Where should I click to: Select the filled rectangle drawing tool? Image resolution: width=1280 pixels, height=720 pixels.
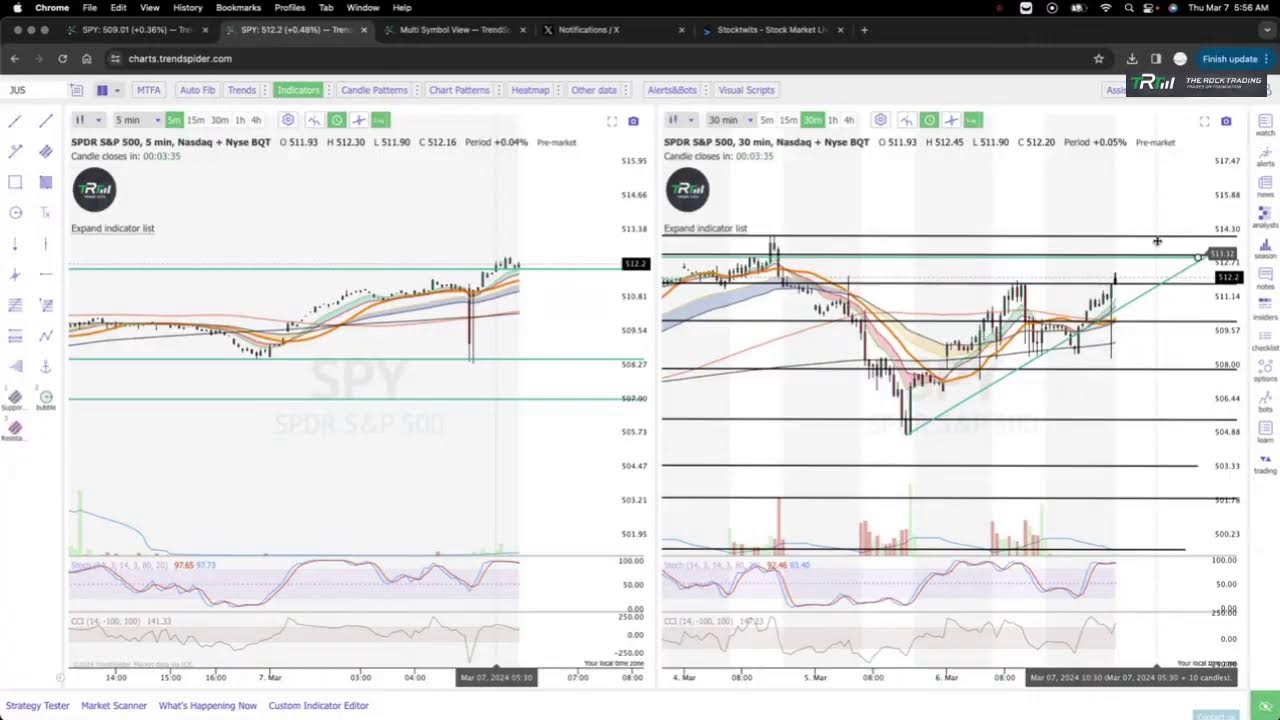(x=45, y=182)
